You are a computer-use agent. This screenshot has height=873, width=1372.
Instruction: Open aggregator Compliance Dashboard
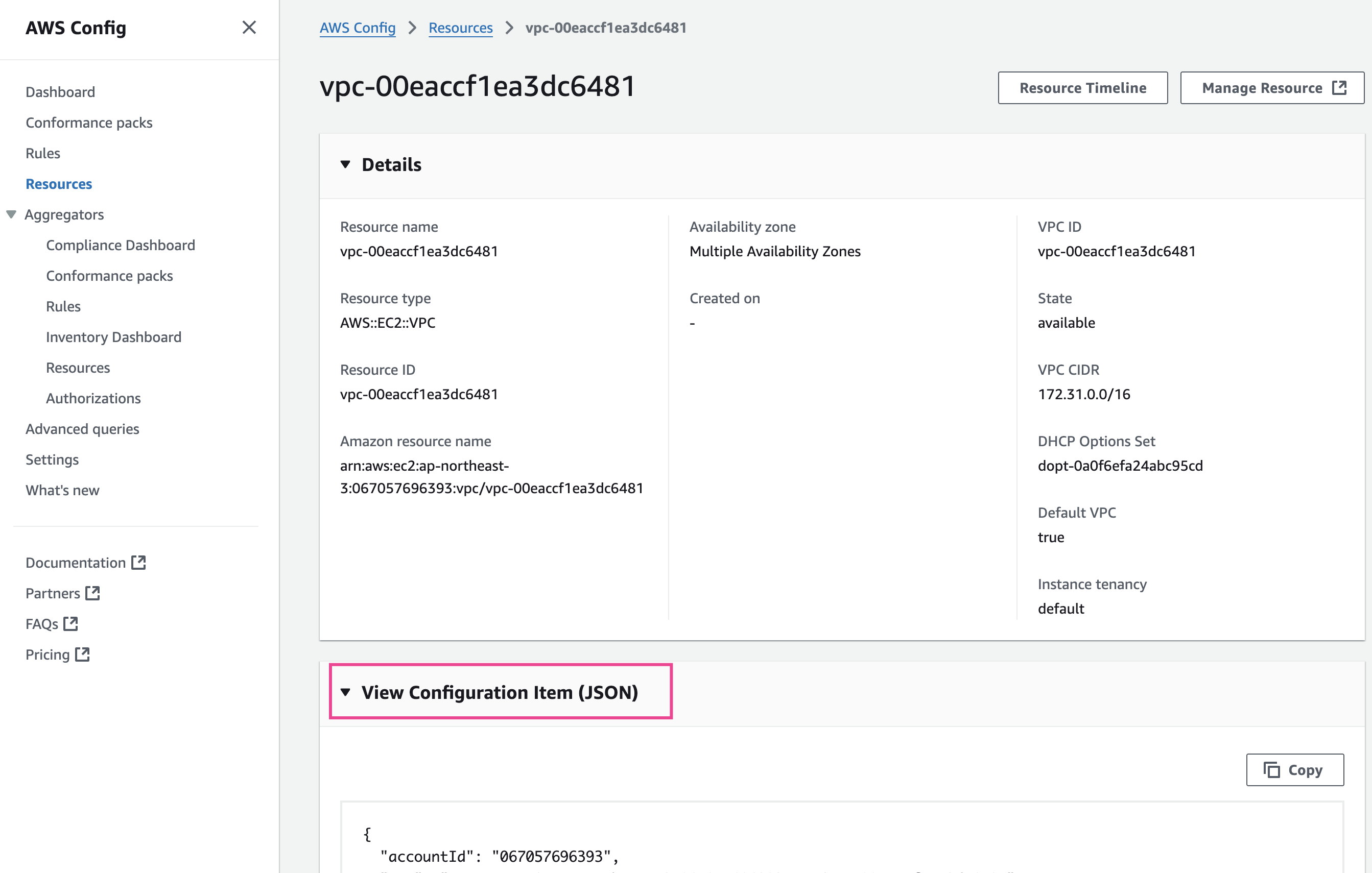pos(120,245)
